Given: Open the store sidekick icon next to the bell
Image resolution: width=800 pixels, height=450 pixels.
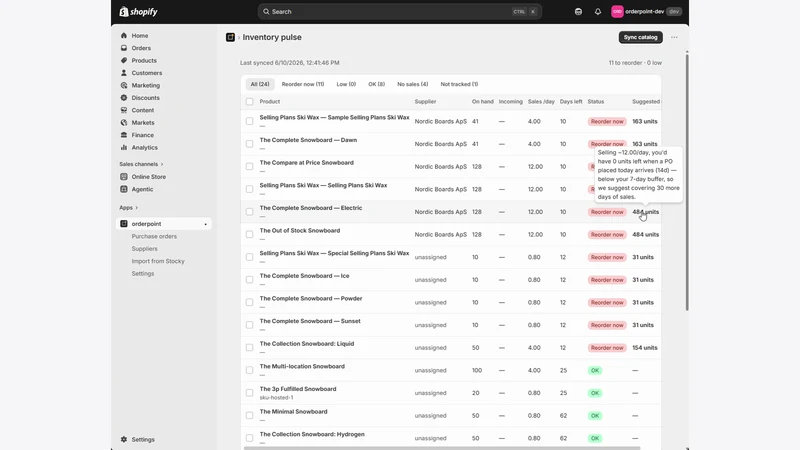Looking at the screenshot, I should click(578, 12).
